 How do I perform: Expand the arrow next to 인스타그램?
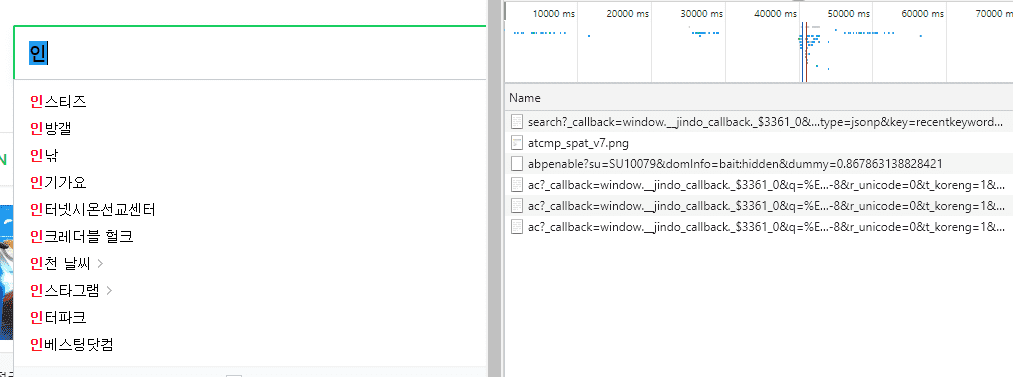[x=109, y=290]
